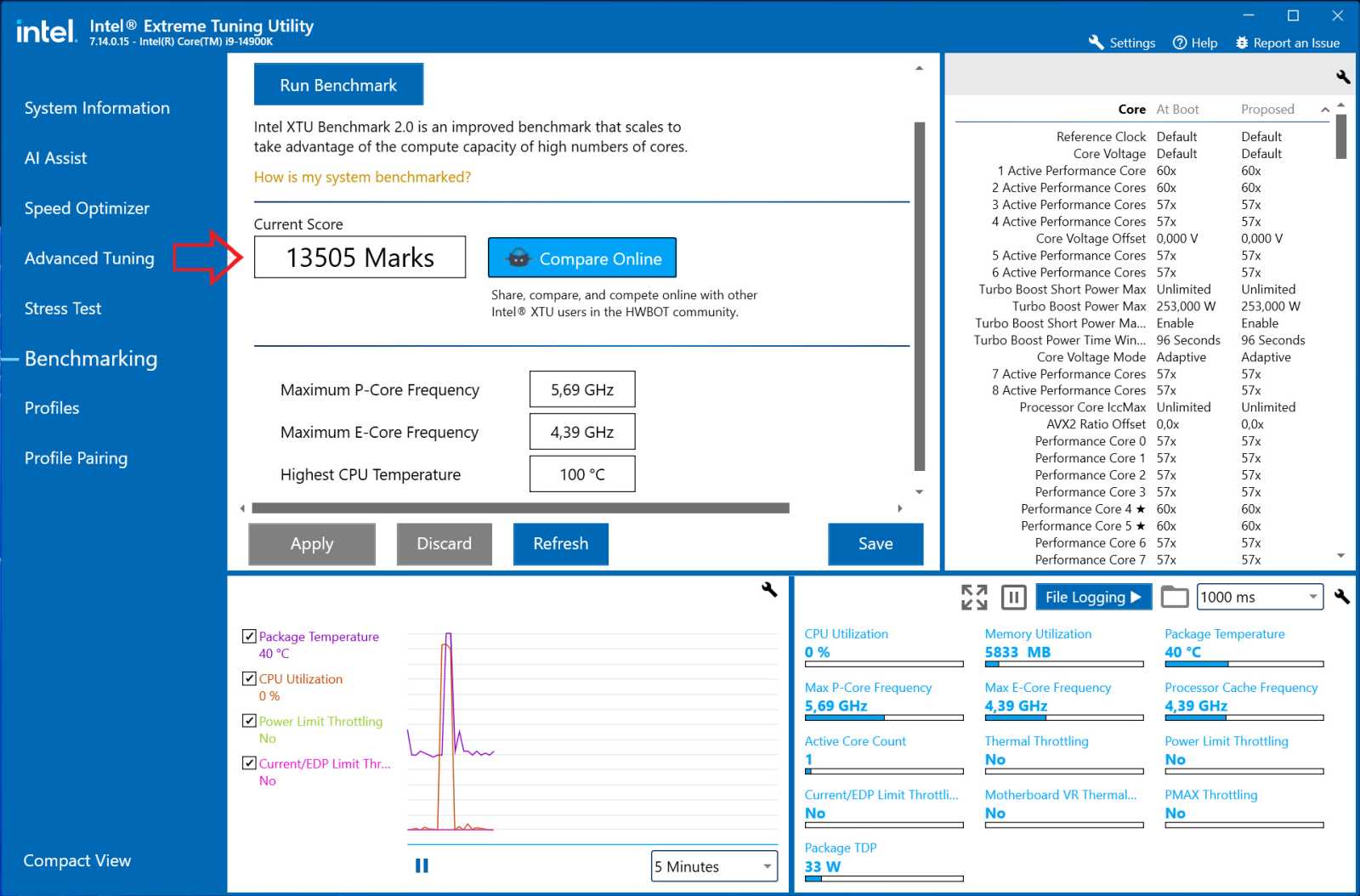1360x896 pixels.
Task: Toggle the CPU Utilization checkbox
Action: click(x=249, y=678)
